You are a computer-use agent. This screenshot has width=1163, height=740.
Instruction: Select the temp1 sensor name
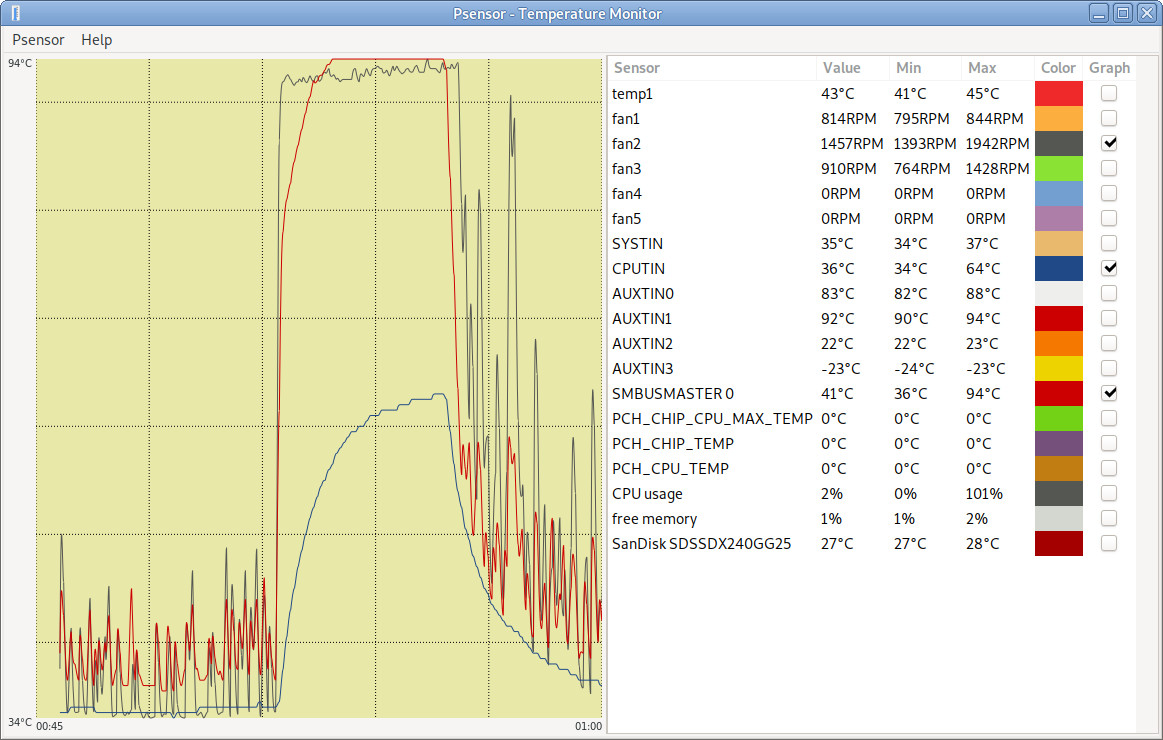tap(633, 94)
